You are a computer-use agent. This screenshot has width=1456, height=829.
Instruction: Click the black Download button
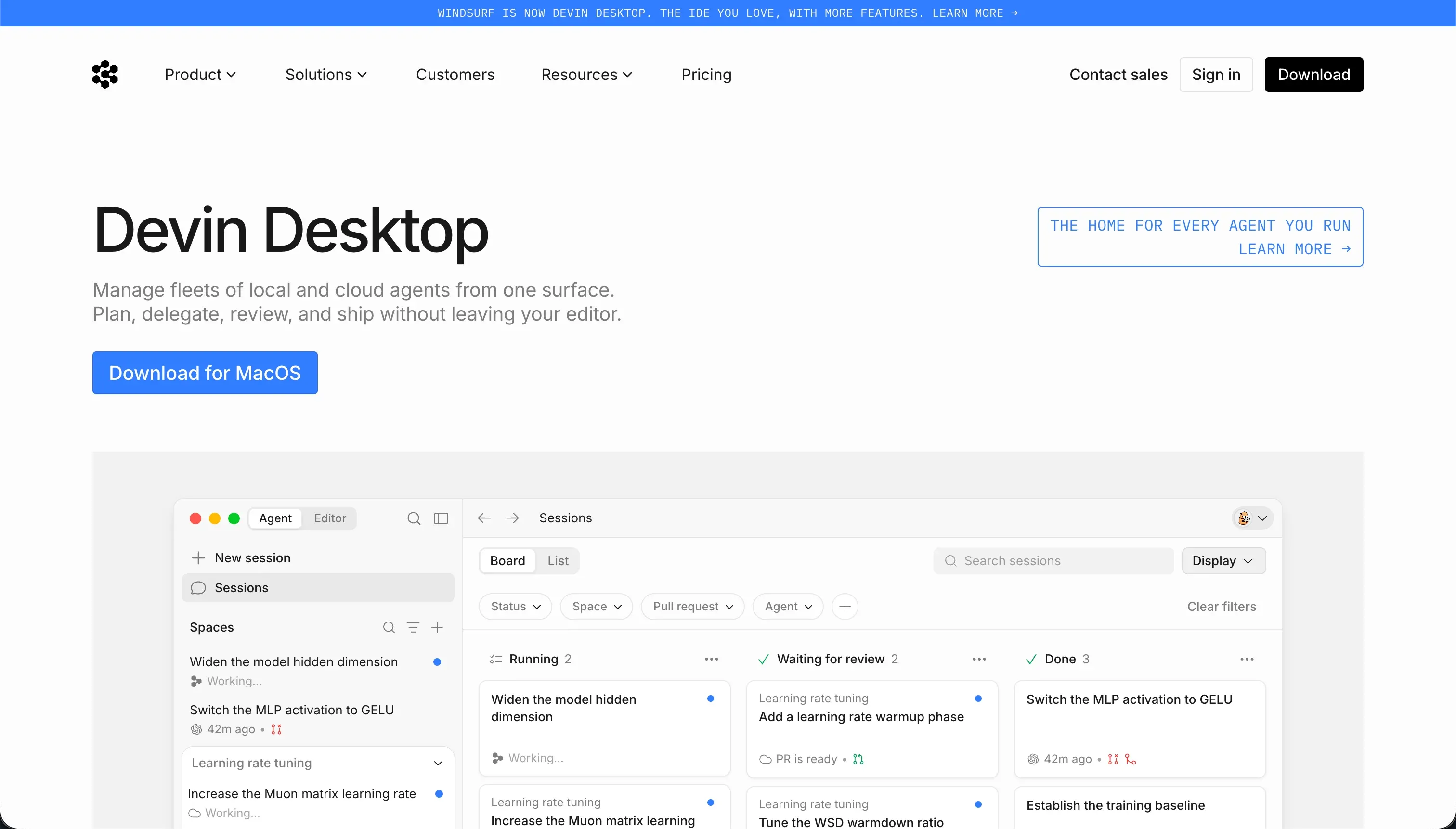pyautogui.click(x=1313, y=75)
